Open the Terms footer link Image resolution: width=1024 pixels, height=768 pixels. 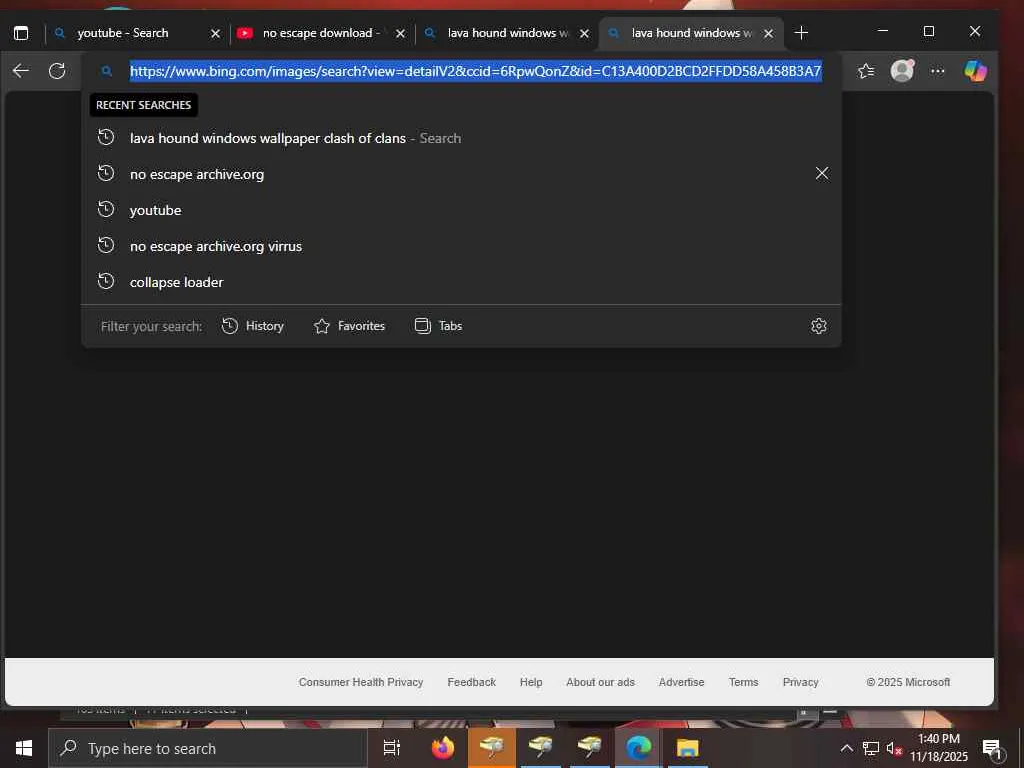pos(743,682)
